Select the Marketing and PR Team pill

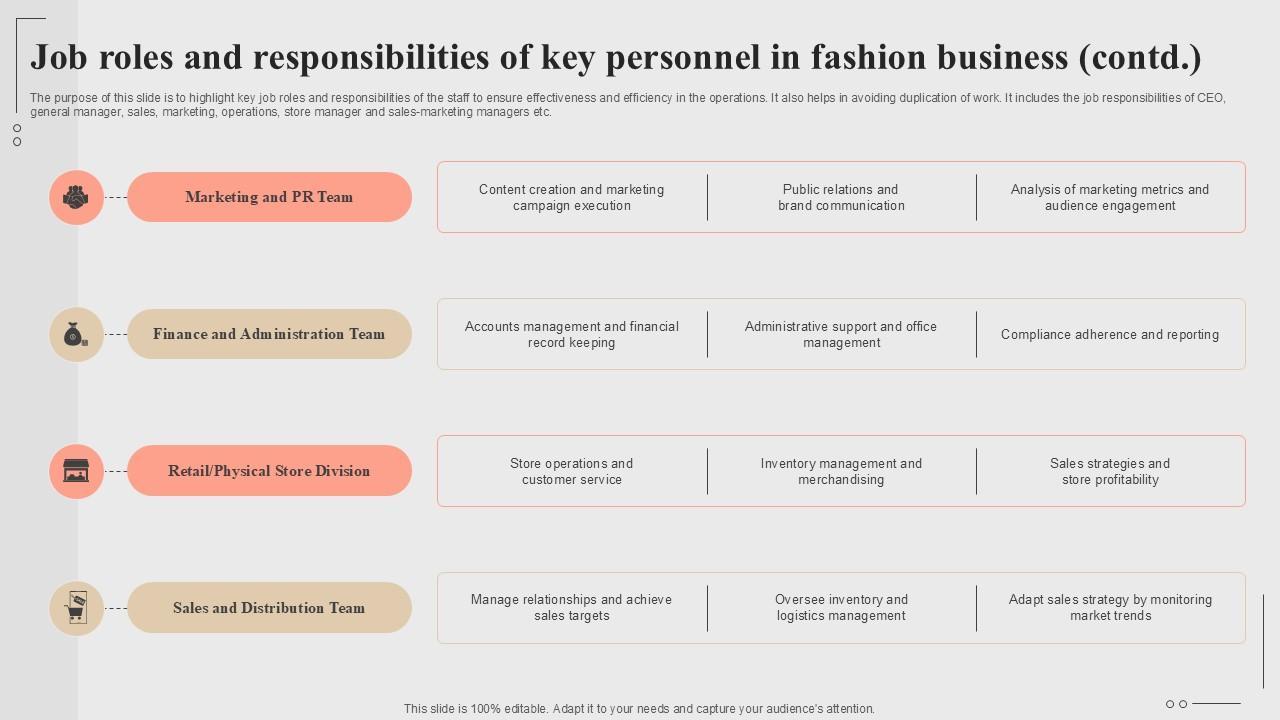(x=269, y=197)
